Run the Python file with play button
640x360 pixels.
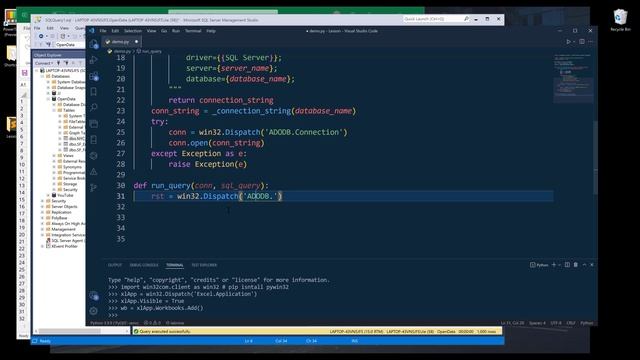click(x=568, y=42)
